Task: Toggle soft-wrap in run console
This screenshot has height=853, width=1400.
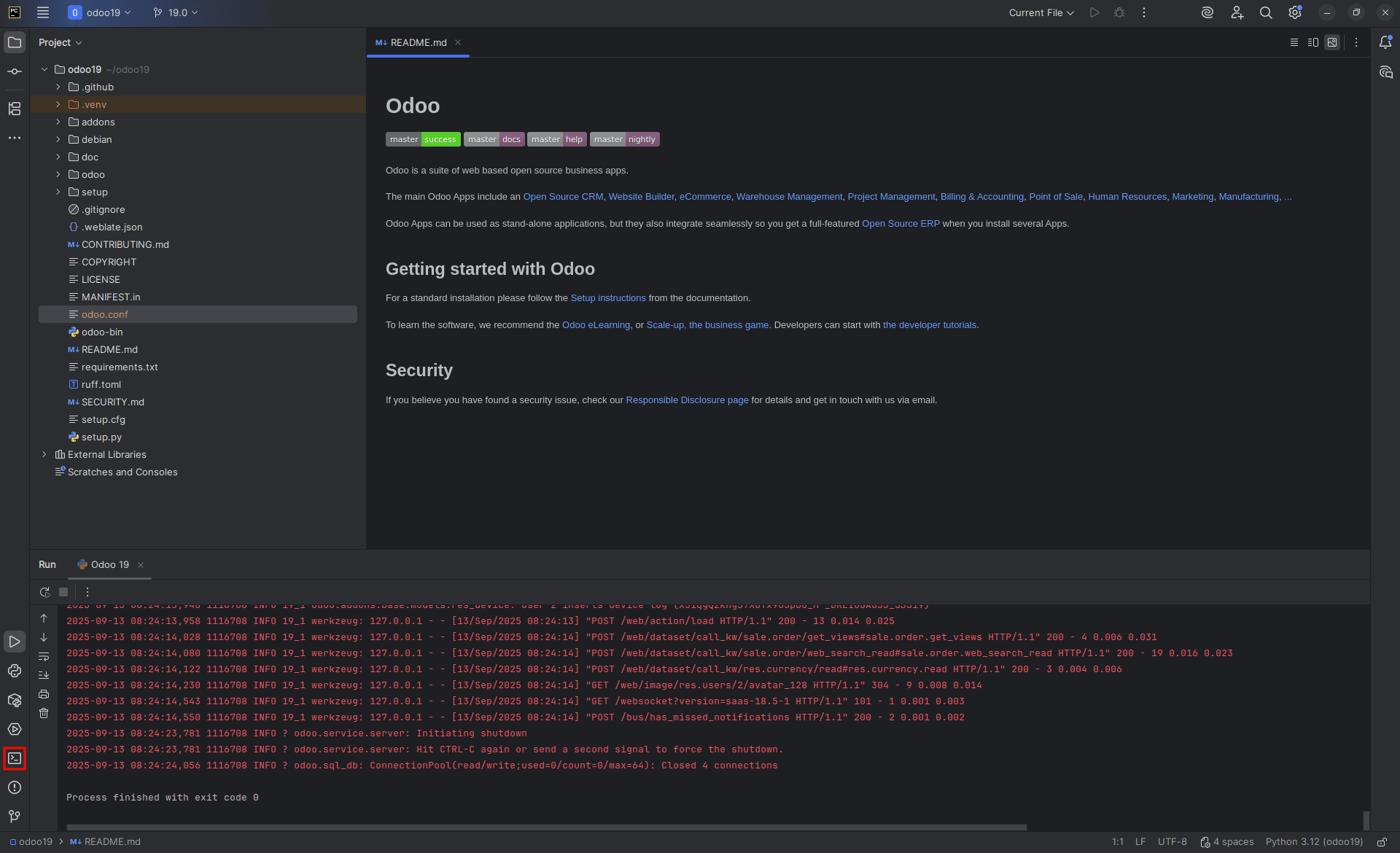Action: point(44,656)
